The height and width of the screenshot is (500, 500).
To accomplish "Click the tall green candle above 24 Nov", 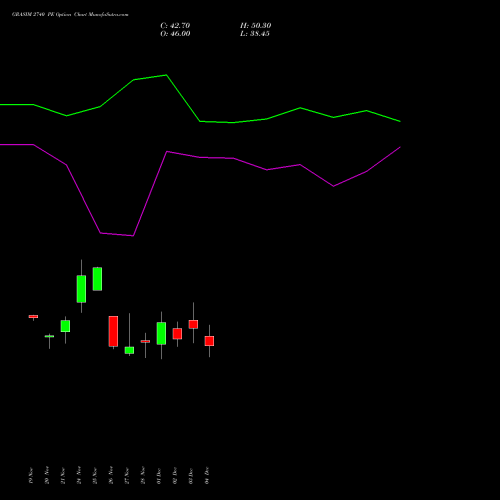I will pos(81,289).
